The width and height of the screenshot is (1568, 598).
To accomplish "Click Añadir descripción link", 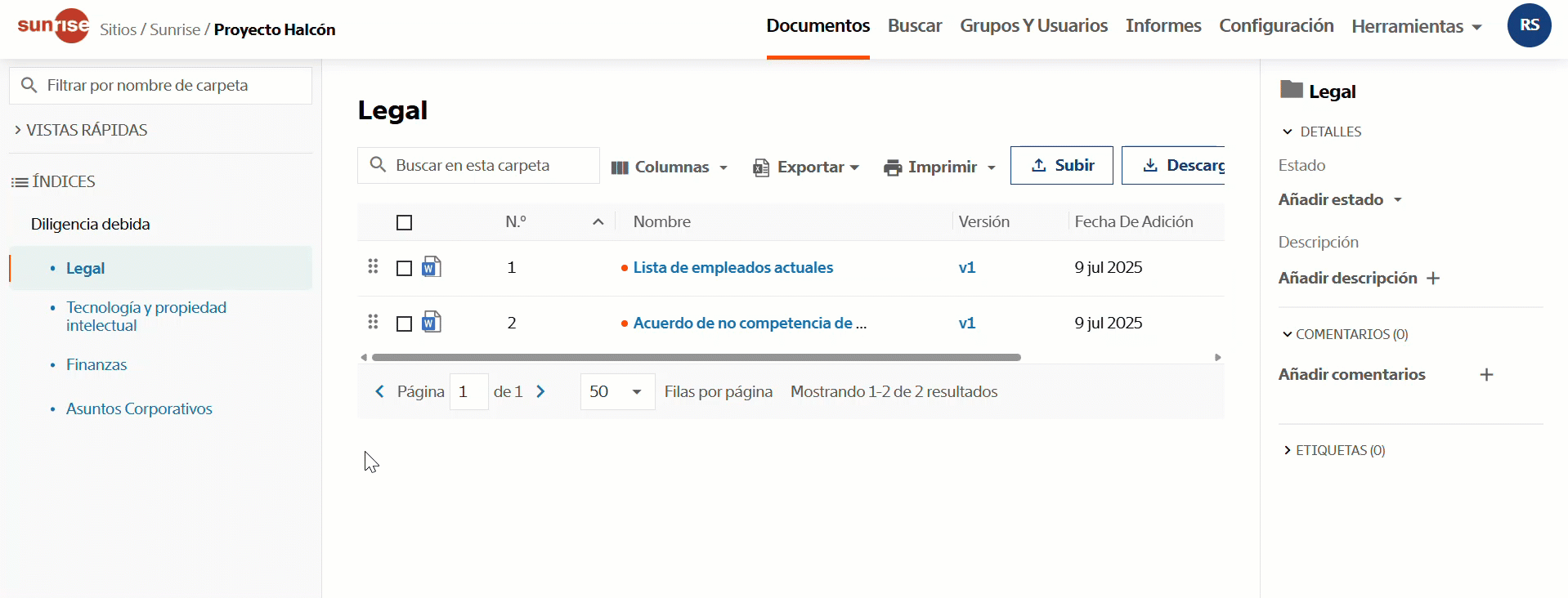I will (1347, 278).
